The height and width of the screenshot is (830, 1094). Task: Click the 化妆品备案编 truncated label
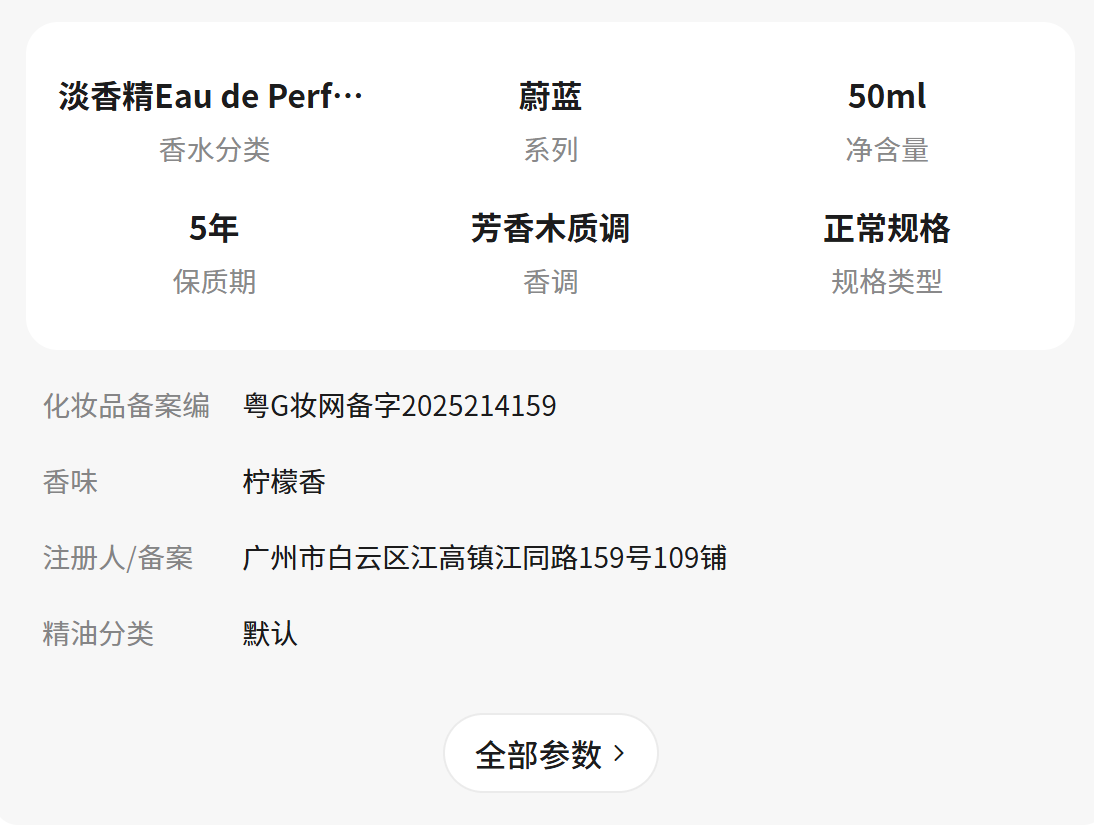point(126,406)
